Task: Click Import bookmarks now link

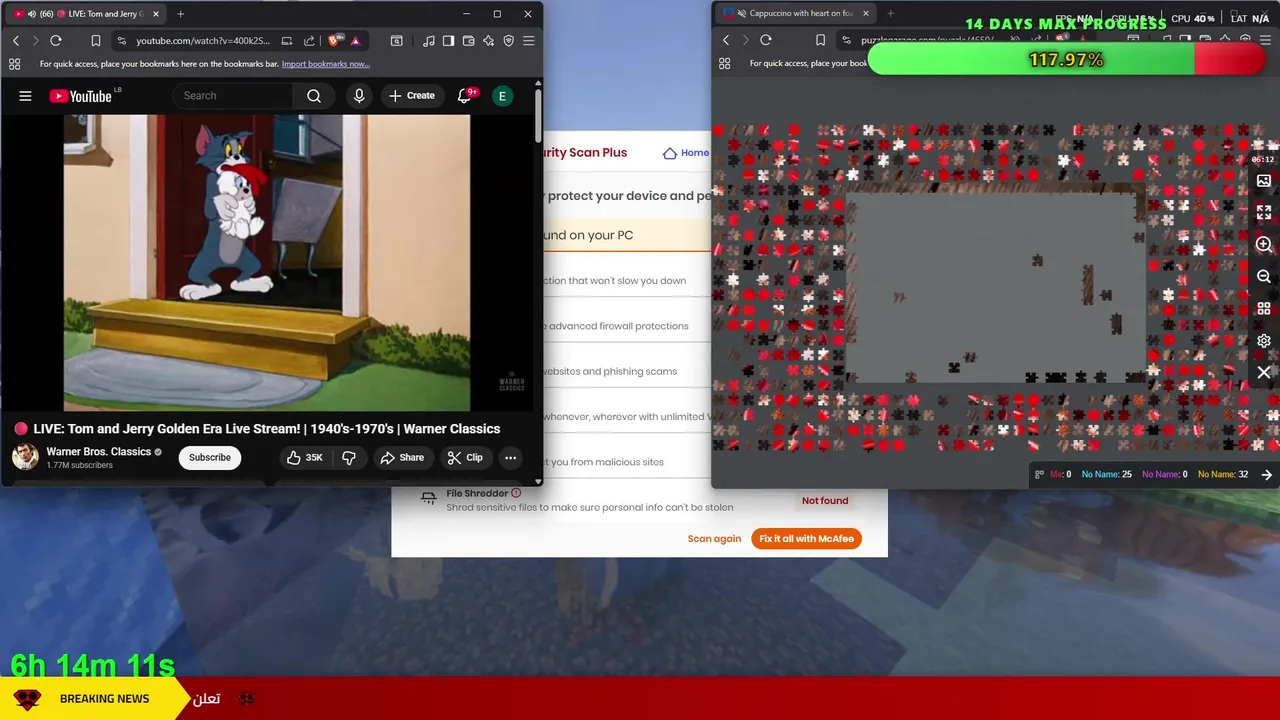Action: click(326, 64)
